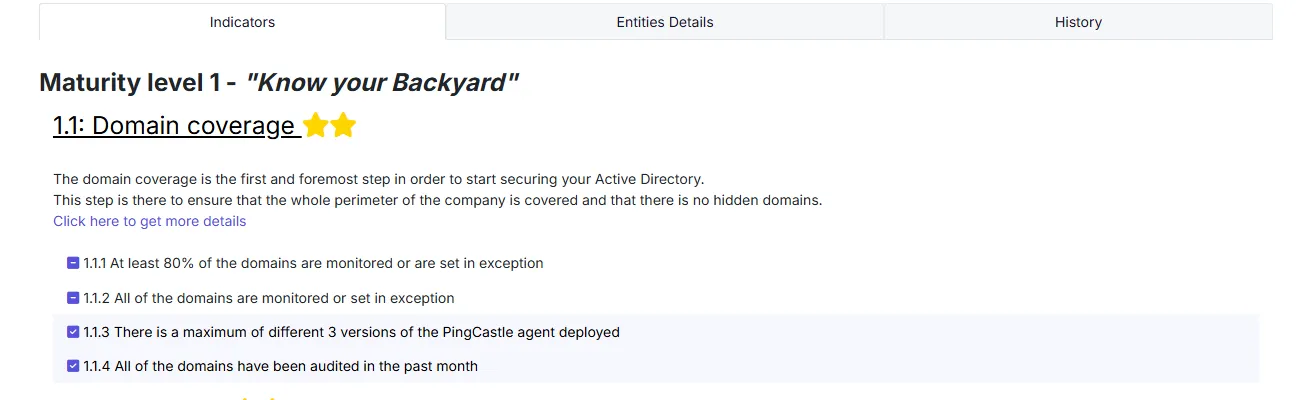The width and height of the screenshot is (1297, 400).
Task: Select the 'At least 80% of the domains' indicator text
Action: [x=313, y=263]
